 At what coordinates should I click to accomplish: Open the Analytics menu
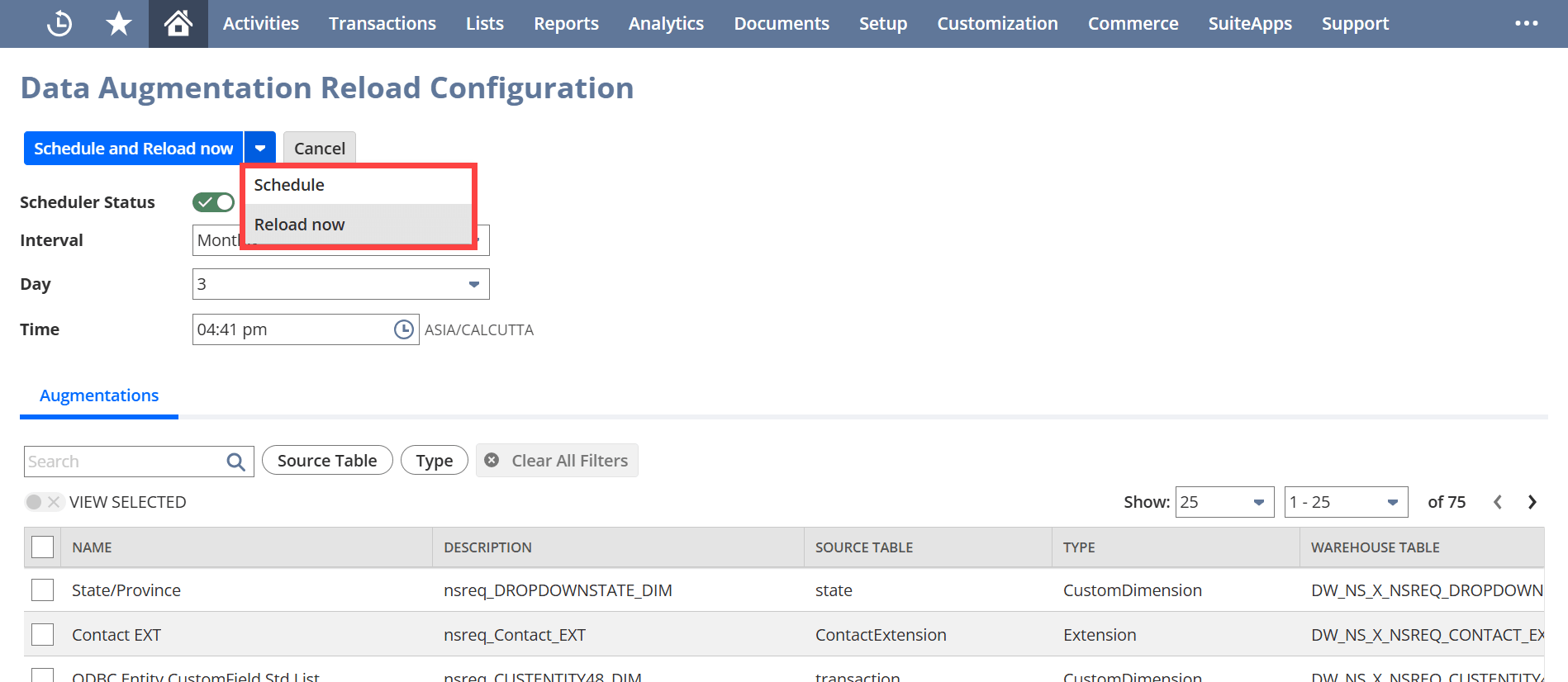pyautogui.click(x=667, y=24)
